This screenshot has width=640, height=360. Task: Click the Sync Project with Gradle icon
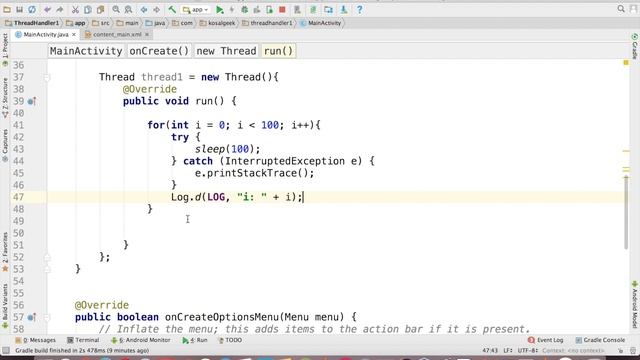click(x=313, y=9)
